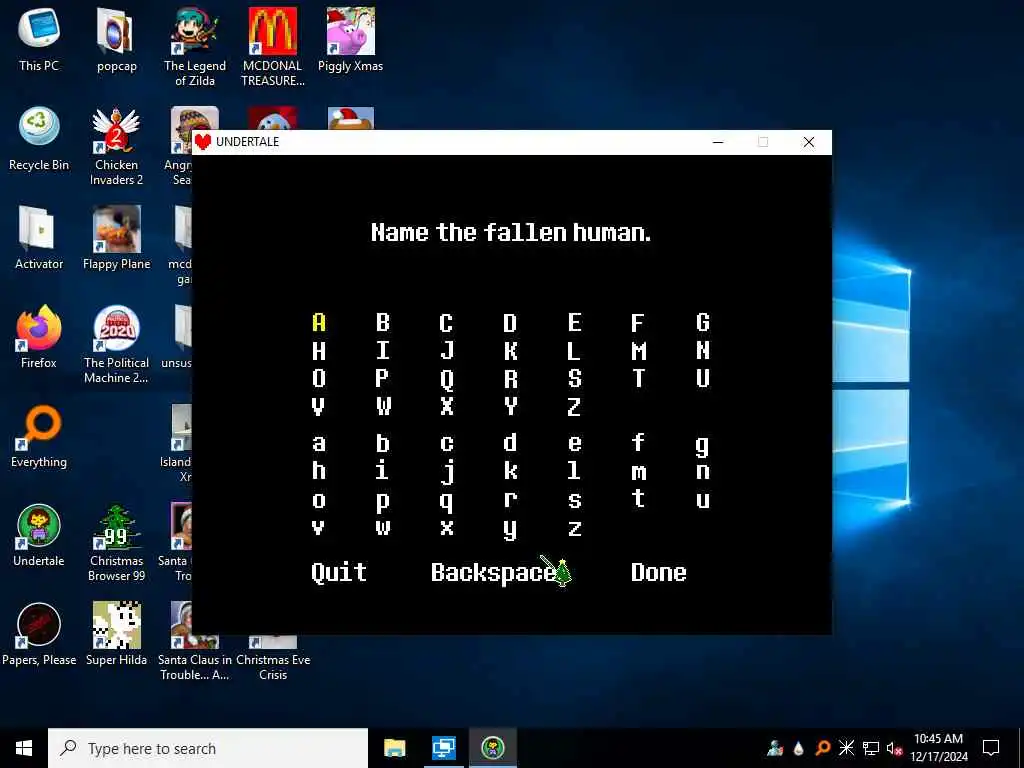1024x768 pixels.
Task: Open the Everything search shortcut
Action: (39, 436)
